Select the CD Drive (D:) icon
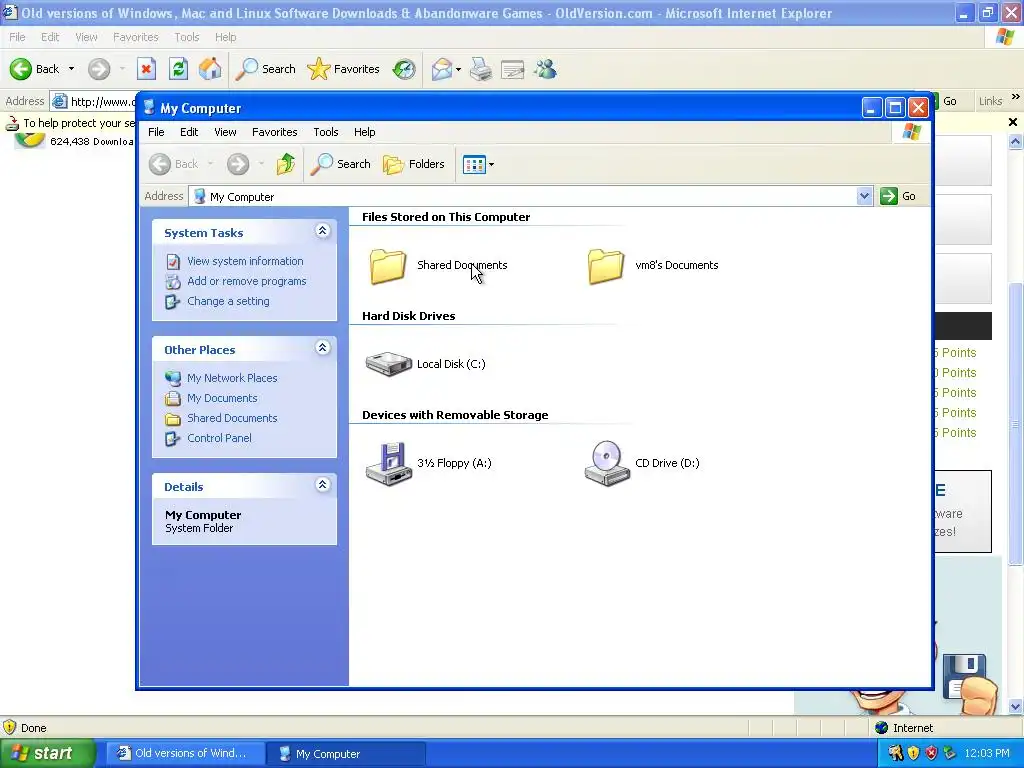The image size is (1024, 768). coord(607,463)
